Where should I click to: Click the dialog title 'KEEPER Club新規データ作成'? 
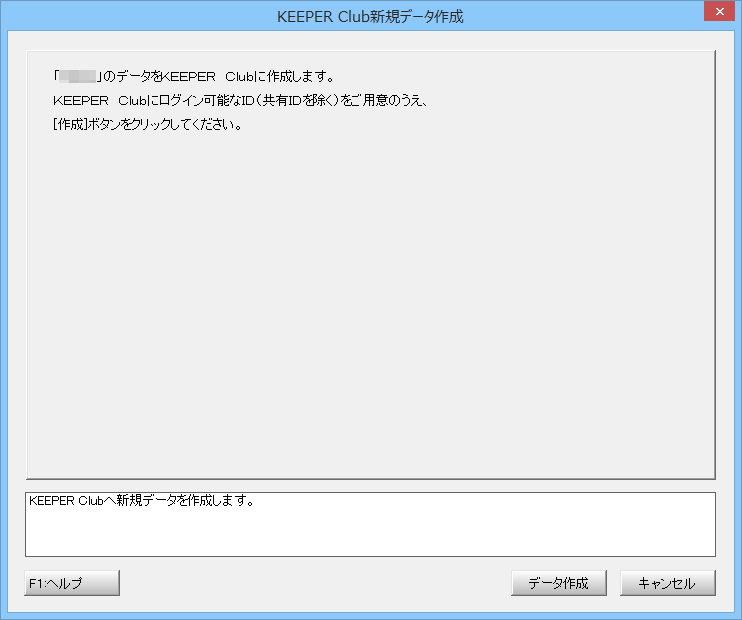coord(370,17)
